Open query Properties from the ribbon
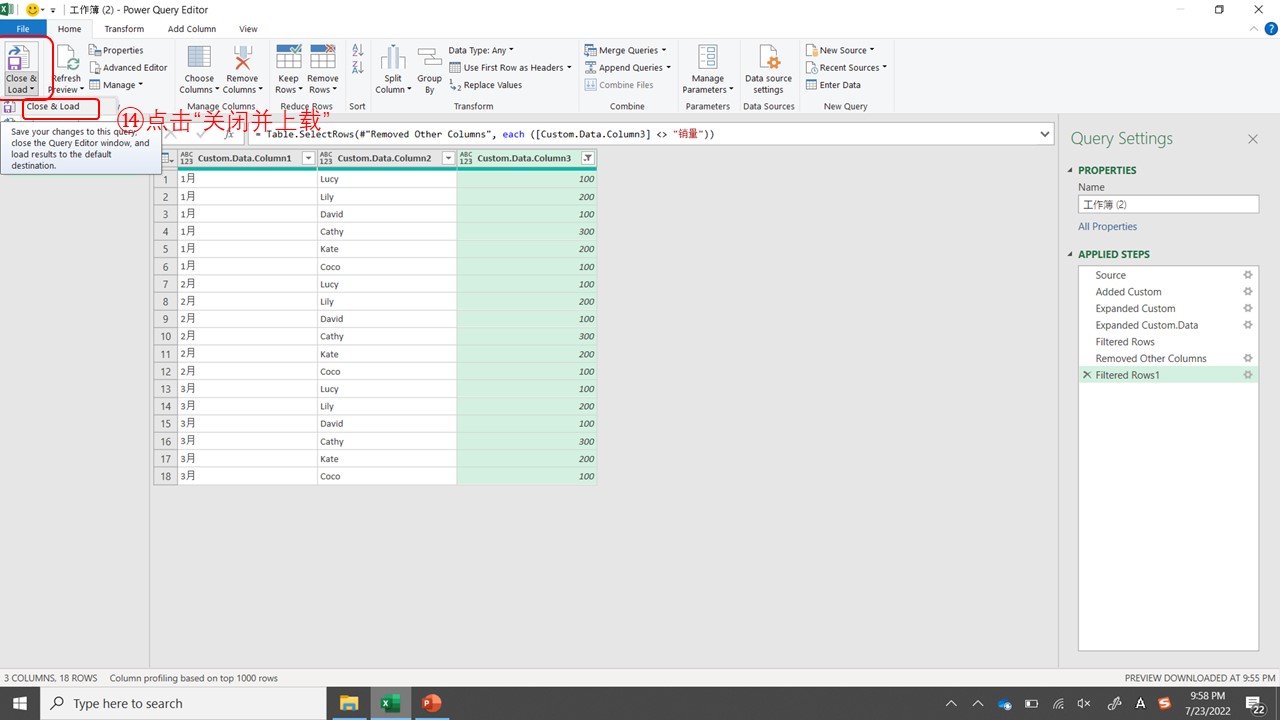This screenshot has width=1280, height=720. [116, 50]
